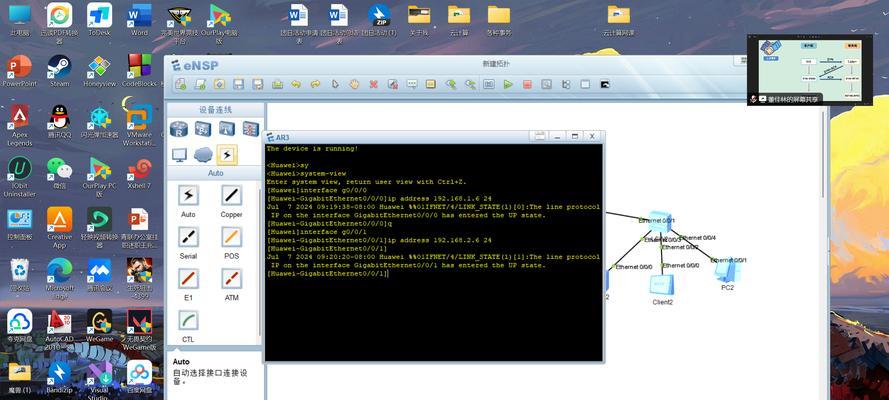Click the Ethernet 0/0/4 port label
This screenshot has width=889, height=400.
point(700,238)
